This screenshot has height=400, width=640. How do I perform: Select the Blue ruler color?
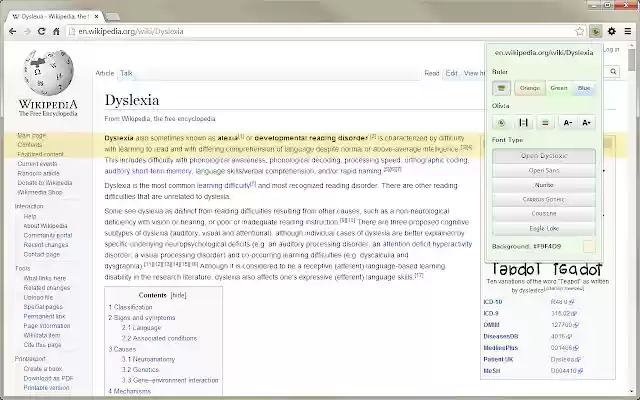click(x=584, y=88)
